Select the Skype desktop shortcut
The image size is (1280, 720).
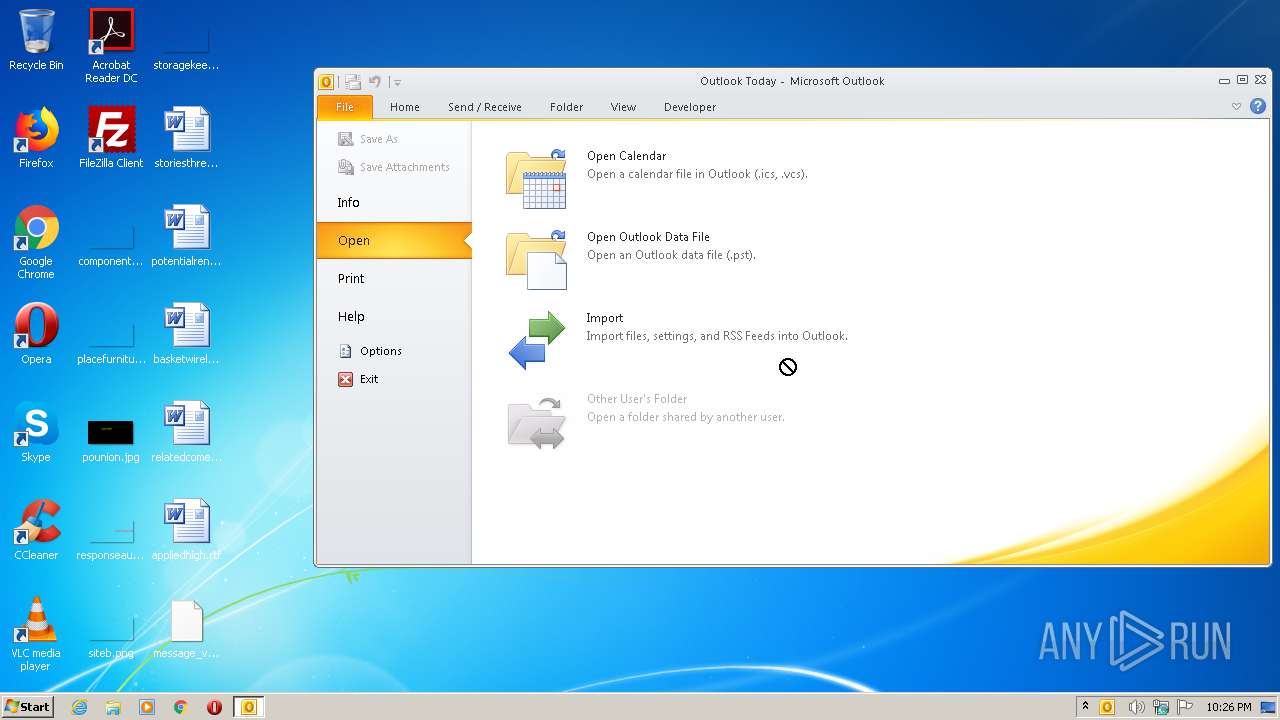(36, 432)
